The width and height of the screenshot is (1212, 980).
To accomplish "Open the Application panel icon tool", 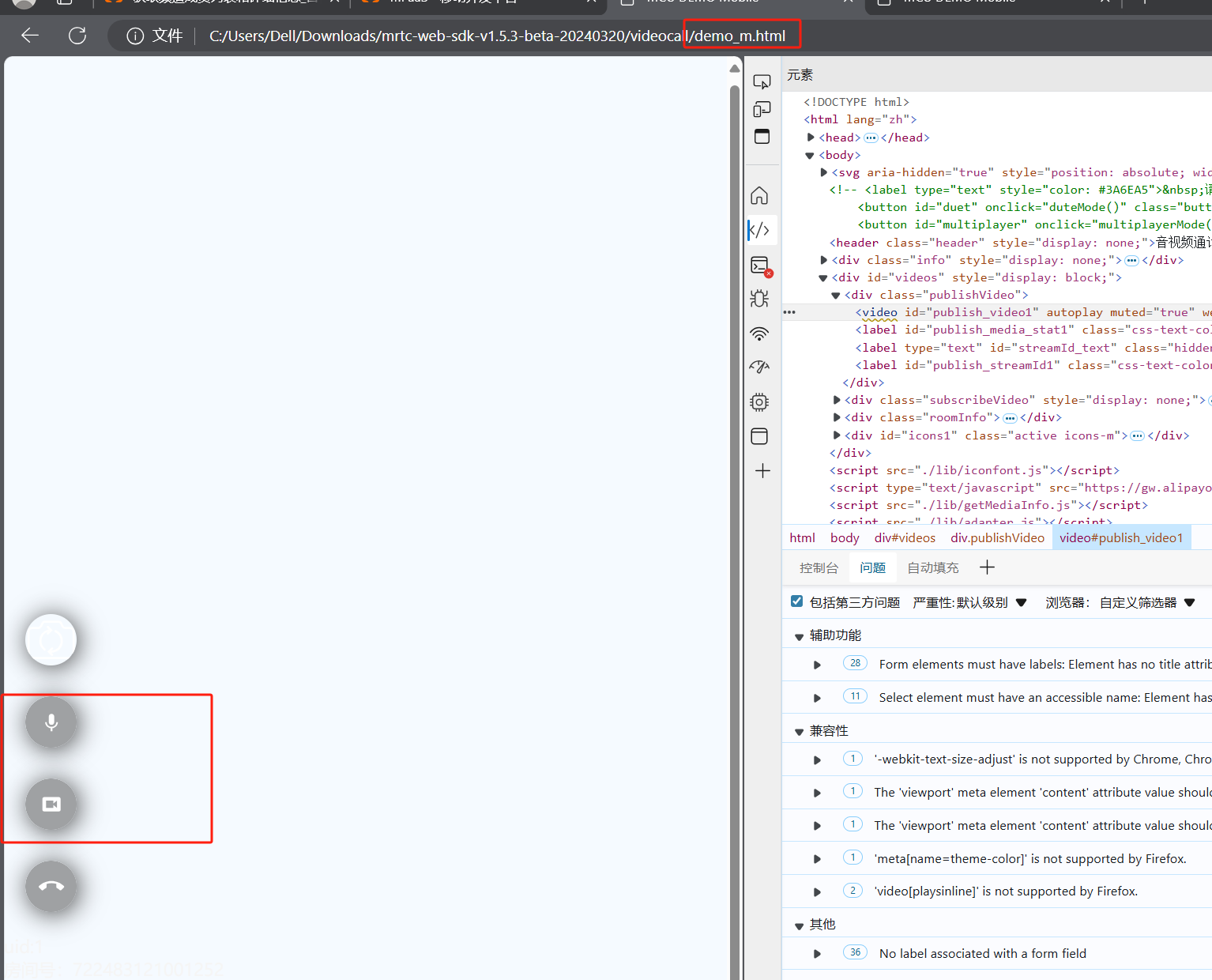I will (759, 436).
